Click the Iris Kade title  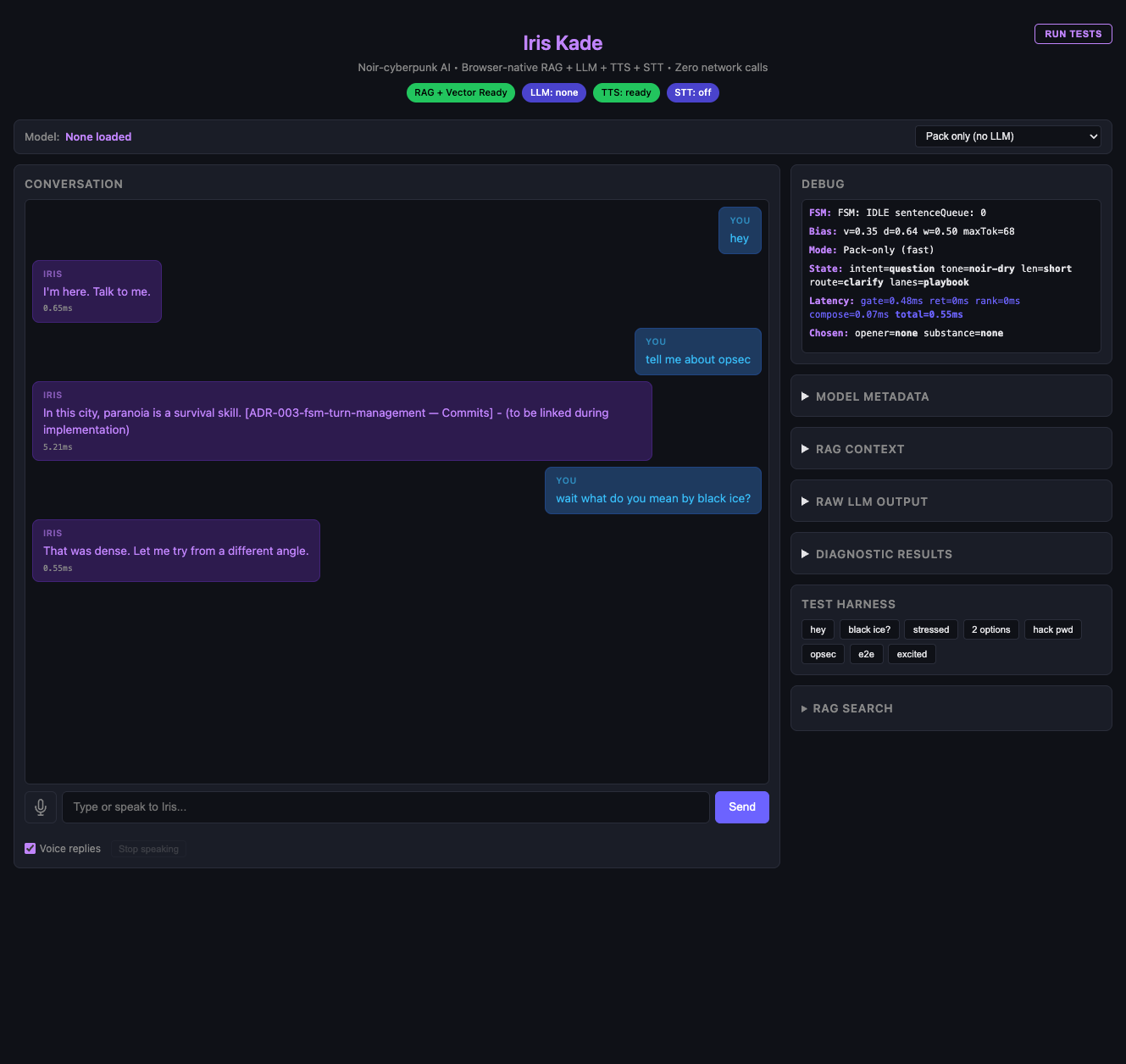pyautogui.click(x=563, y=43)
